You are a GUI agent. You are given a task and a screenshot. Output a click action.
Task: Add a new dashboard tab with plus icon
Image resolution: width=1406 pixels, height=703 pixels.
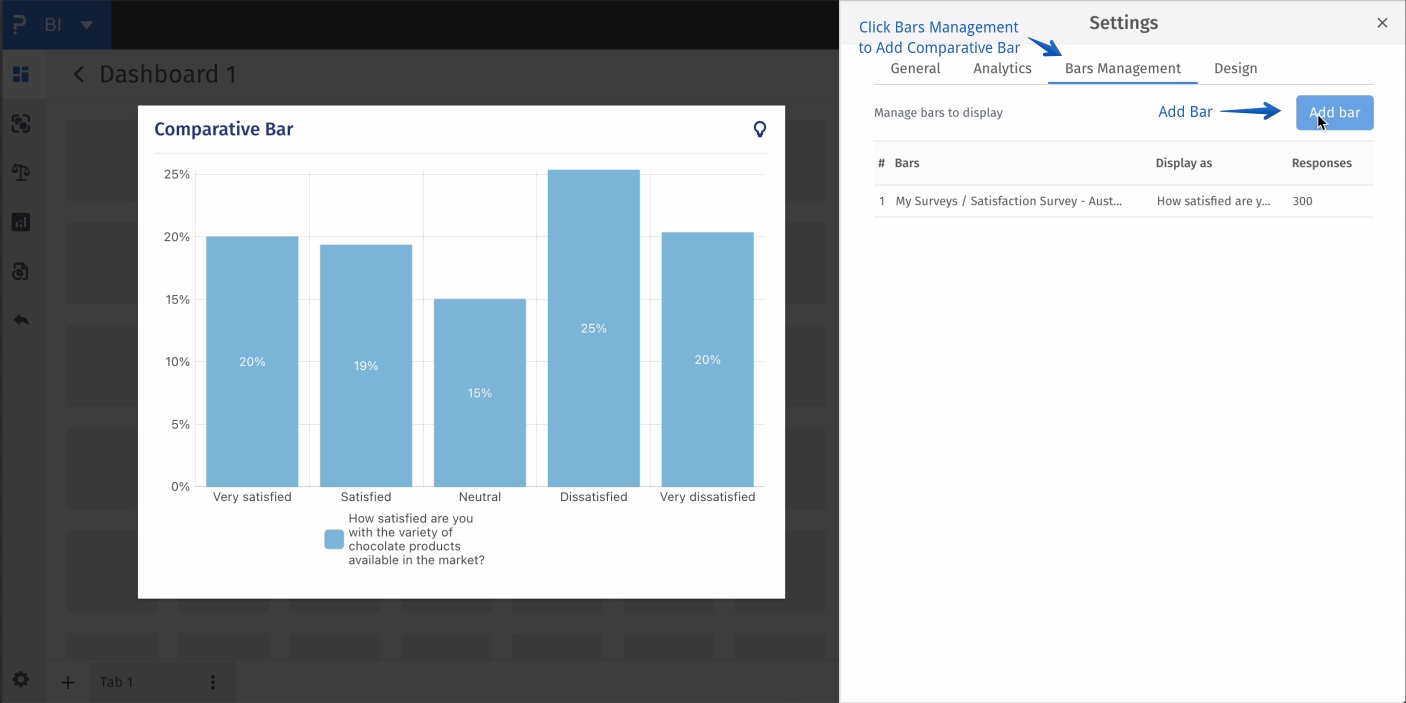pyautogui.click(x=68, y=682)
